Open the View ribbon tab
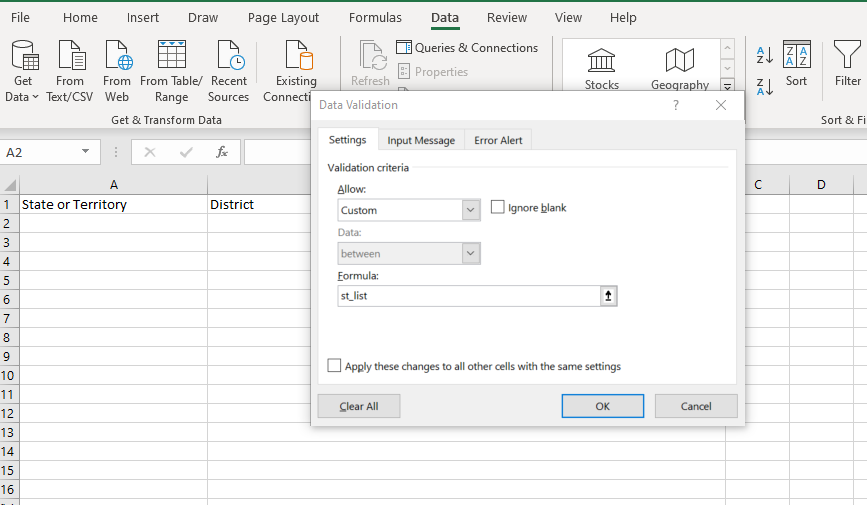867x505 pixels. [568, 18]
